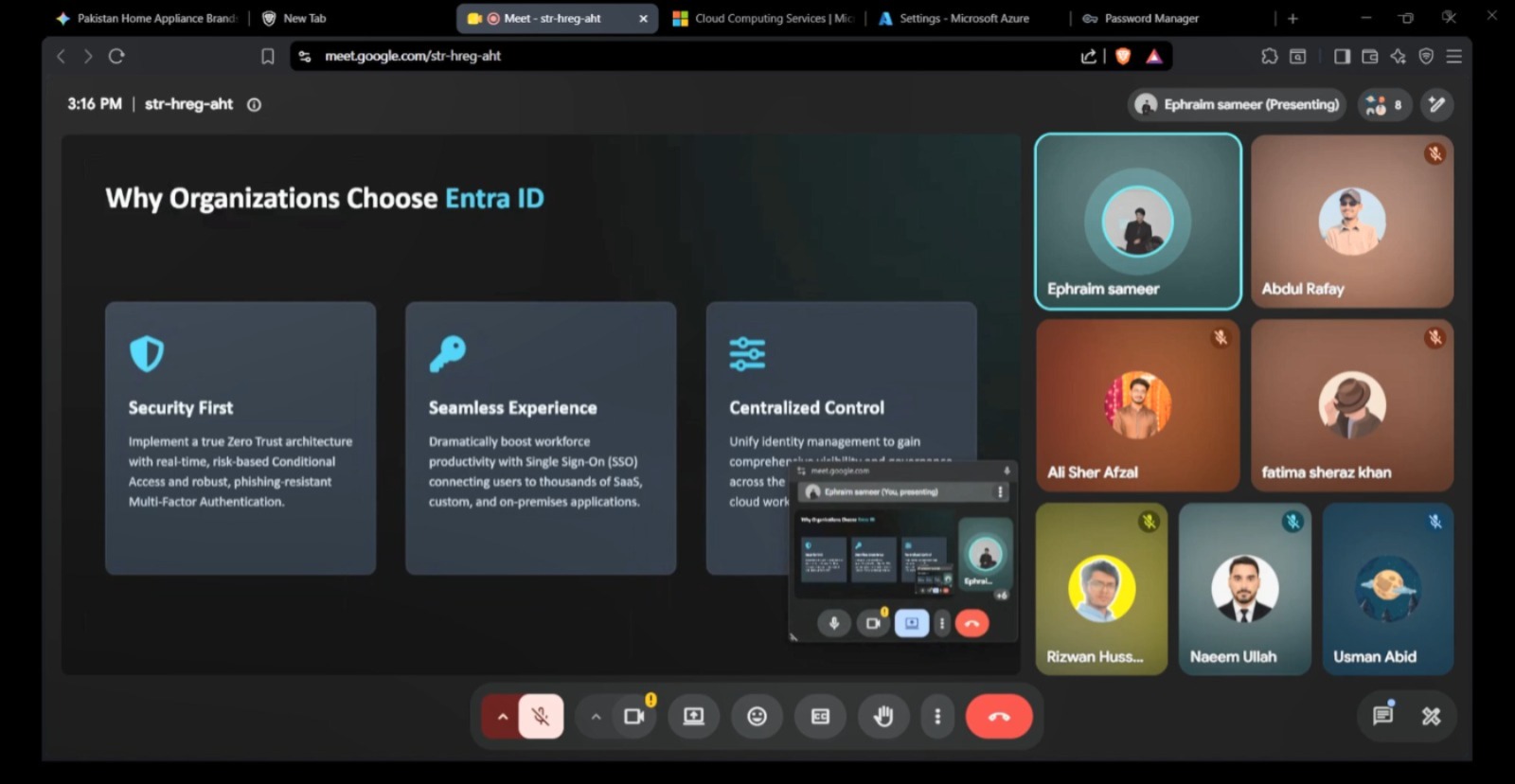Open the pen annotation icon

click(x=1437, y=104)
